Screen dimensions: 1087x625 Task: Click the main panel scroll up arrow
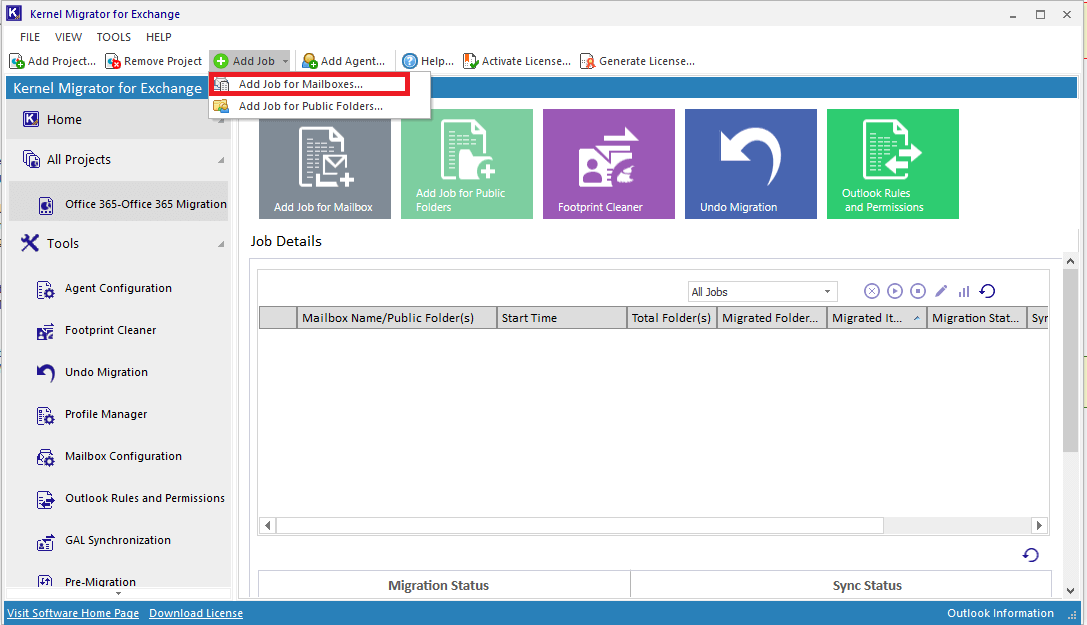pyautogui.click(x=1070, y=261)
